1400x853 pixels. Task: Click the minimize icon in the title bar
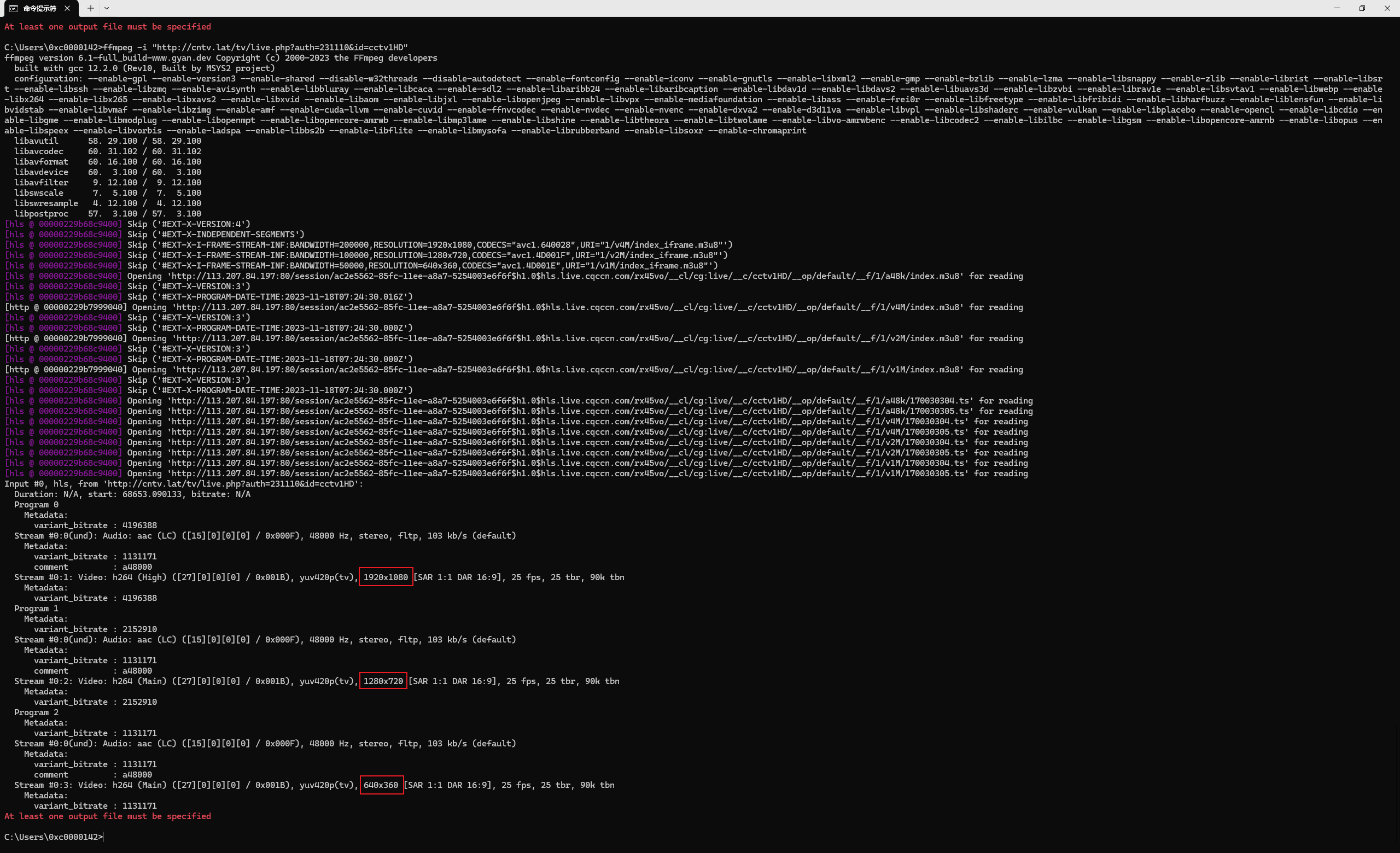click(x=1337, y=9)
